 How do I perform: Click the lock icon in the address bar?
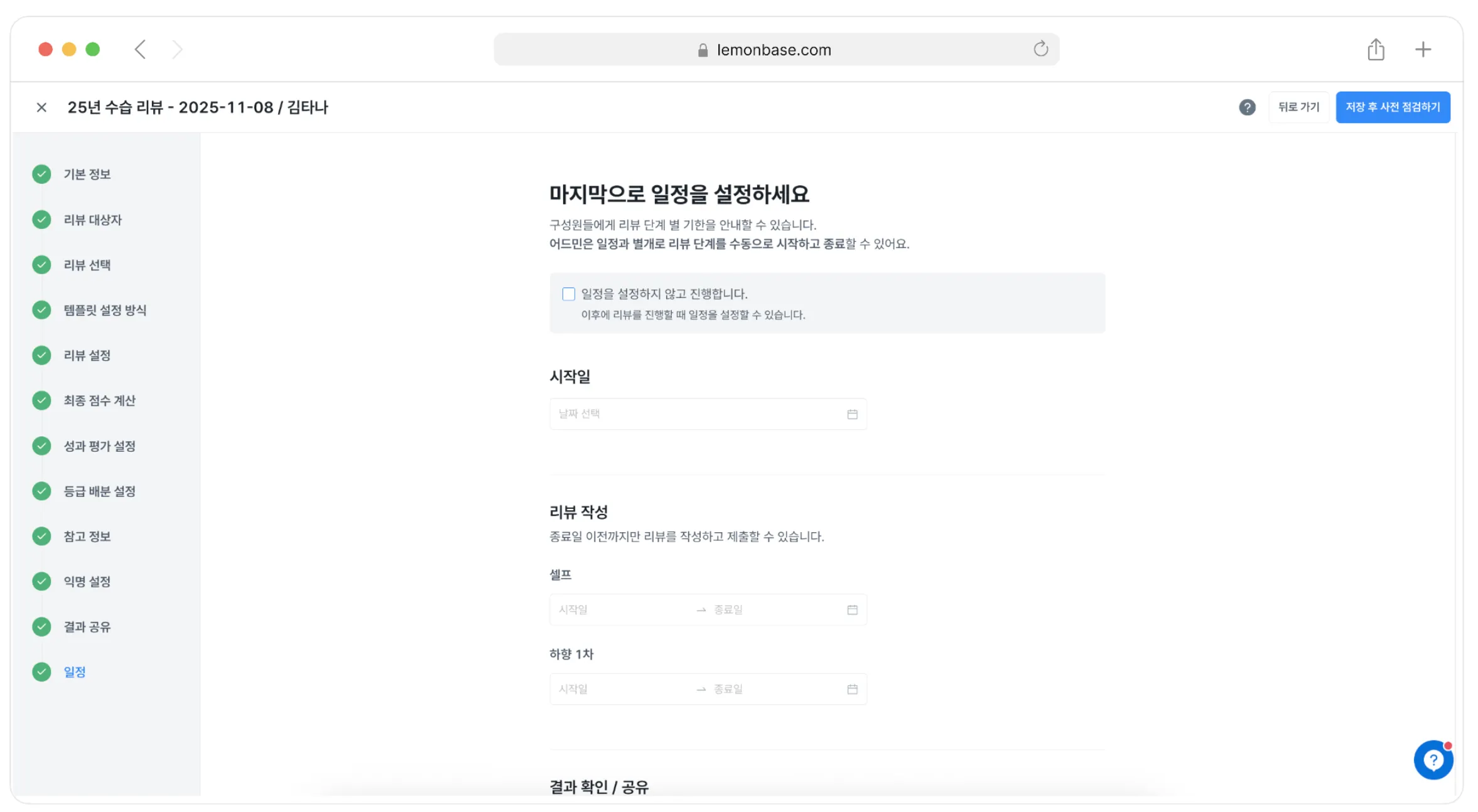point(703,50)
